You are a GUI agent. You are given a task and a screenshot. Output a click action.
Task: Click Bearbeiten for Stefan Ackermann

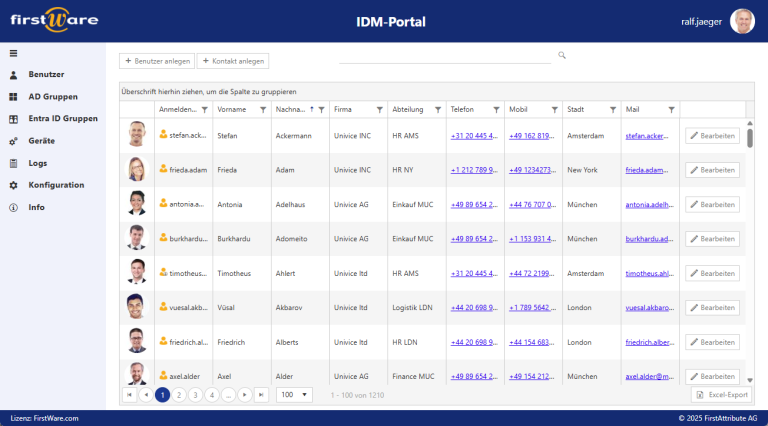[712, 136]
